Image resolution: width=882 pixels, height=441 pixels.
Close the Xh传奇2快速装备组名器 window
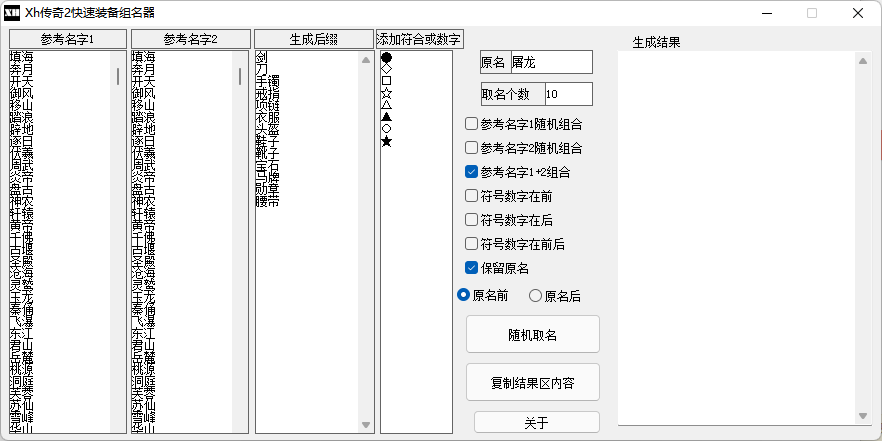click(858, 13)
